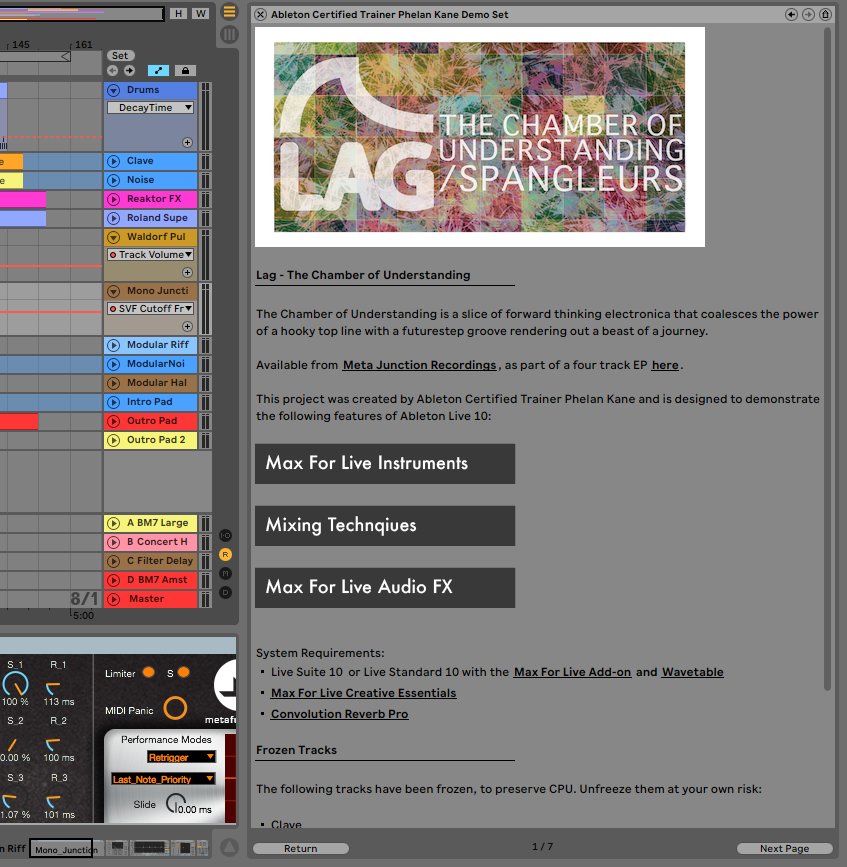Unfold the Roland Supe track
This screenshot has width=847, height=867.
click(x=114, y=218)
